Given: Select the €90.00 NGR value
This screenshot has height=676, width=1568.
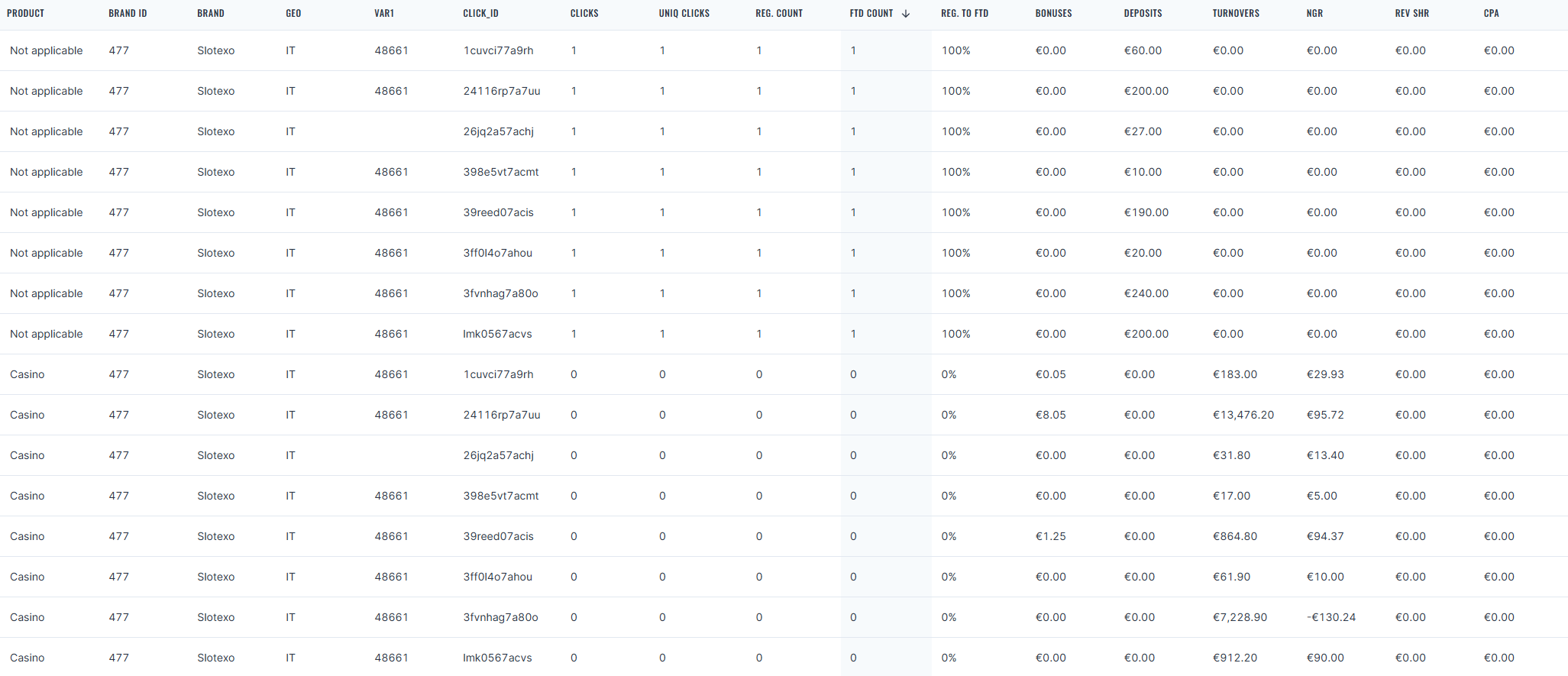Looking at the screenshot, I should [1325, 658].
